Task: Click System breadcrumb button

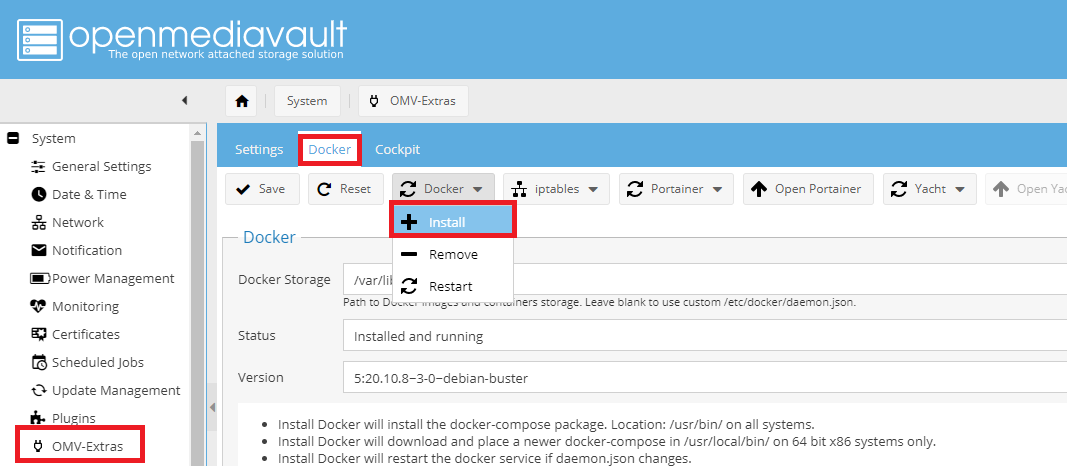Action: pos(307,101)
